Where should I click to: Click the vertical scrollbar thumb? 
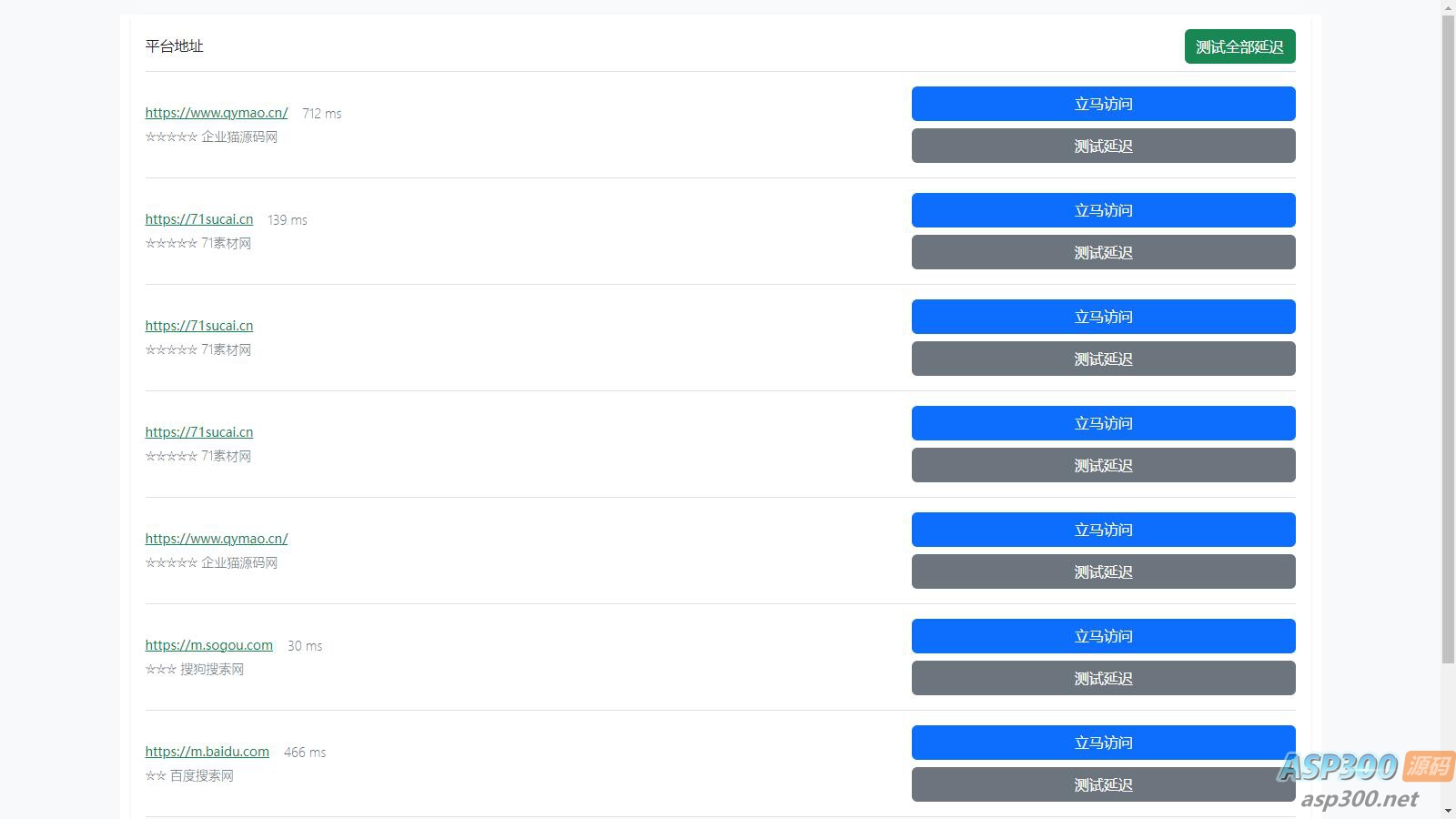(x=1448, y=337)
